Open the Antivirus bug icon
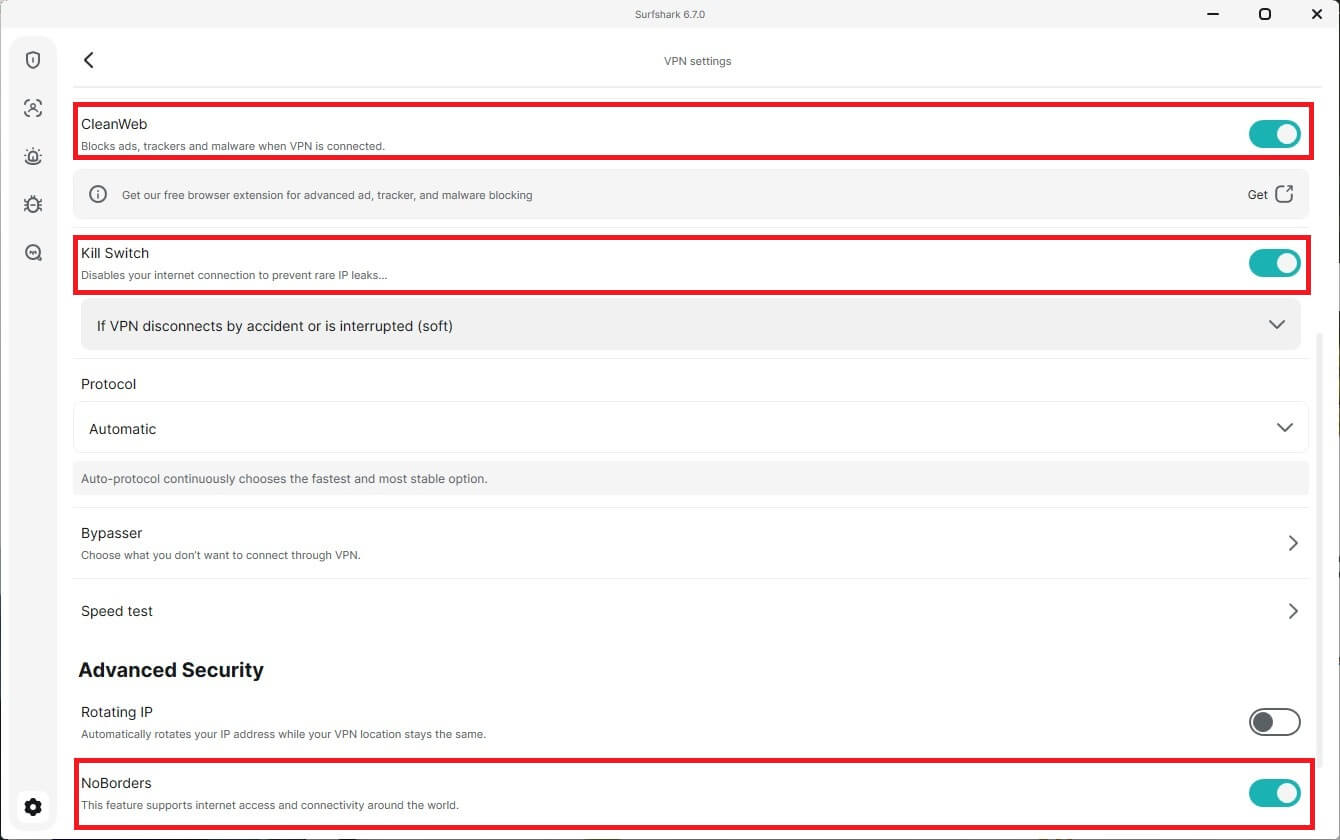Image resolution: width=1340 pixels, height=840 pixels. point(33,204)
